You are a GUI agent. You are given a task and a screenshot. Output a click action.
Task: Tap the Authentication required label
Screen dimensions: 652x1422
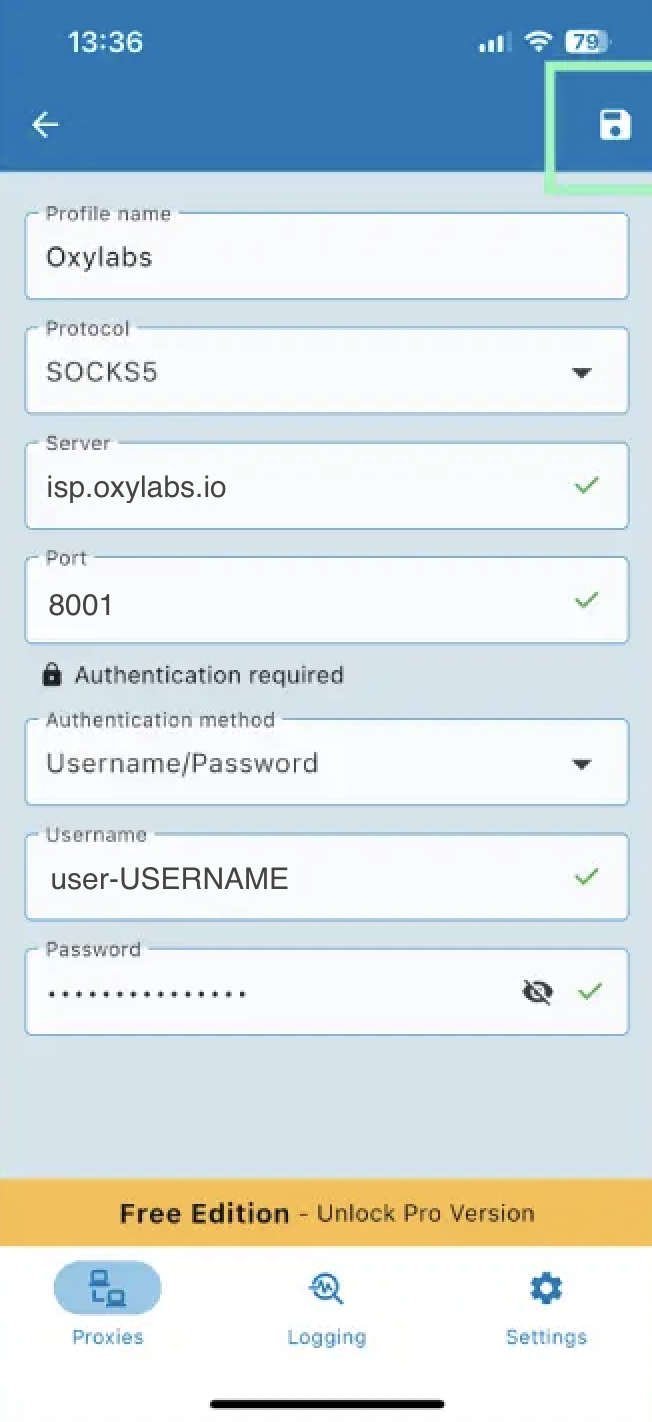point(209,675)
